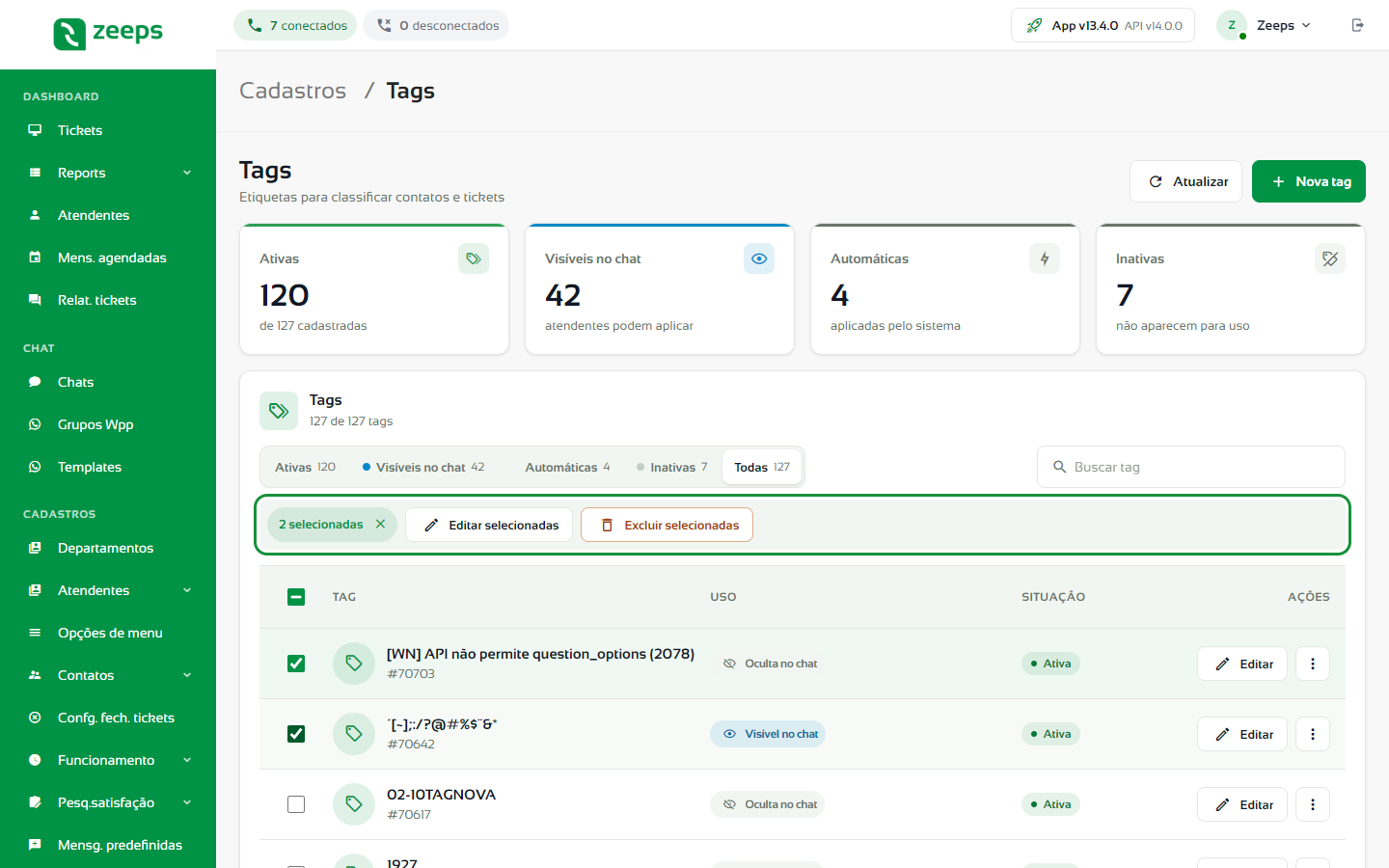The image size is (1389, 868).
Task: Click the logout icon in top bar
Action: [1357, 25]
